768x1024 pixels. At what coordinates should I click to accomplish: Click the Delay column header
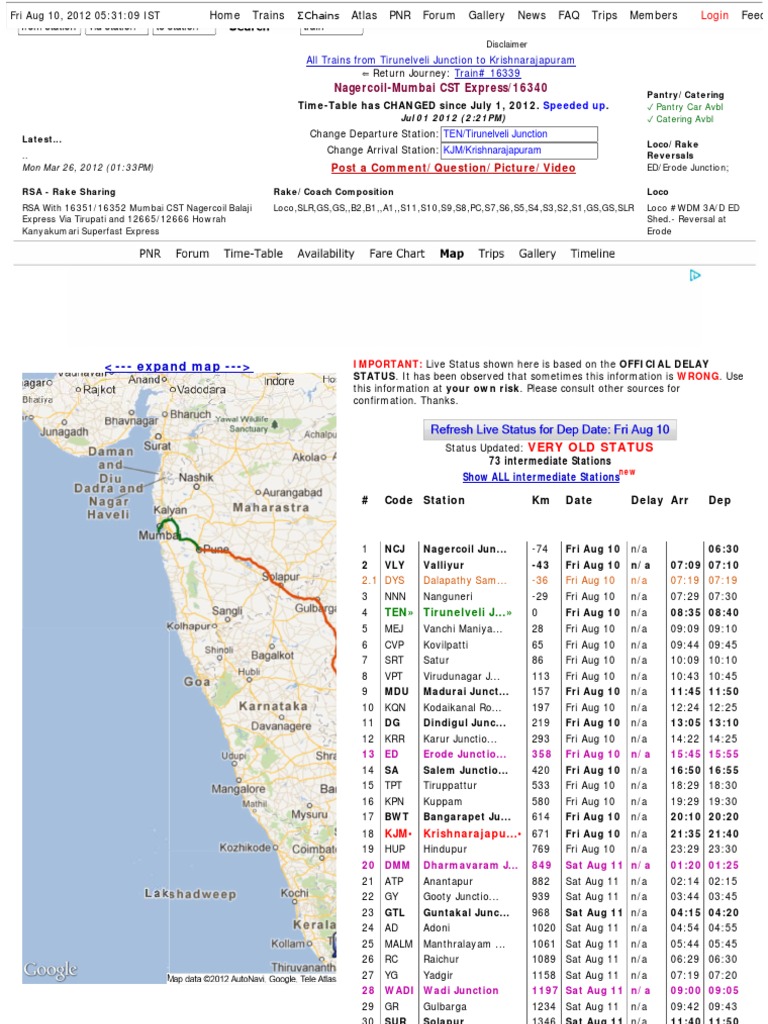pos(647,500)
